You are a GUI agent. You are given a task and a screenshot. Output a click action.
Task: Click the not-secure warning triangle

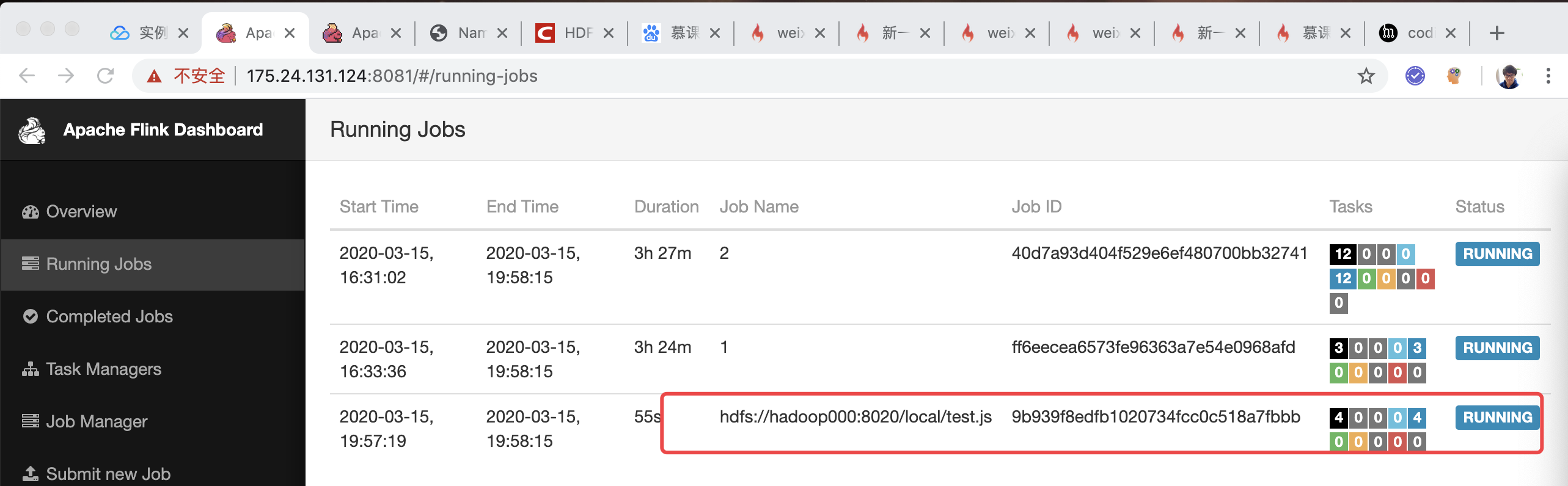click(x=155, y=76)
